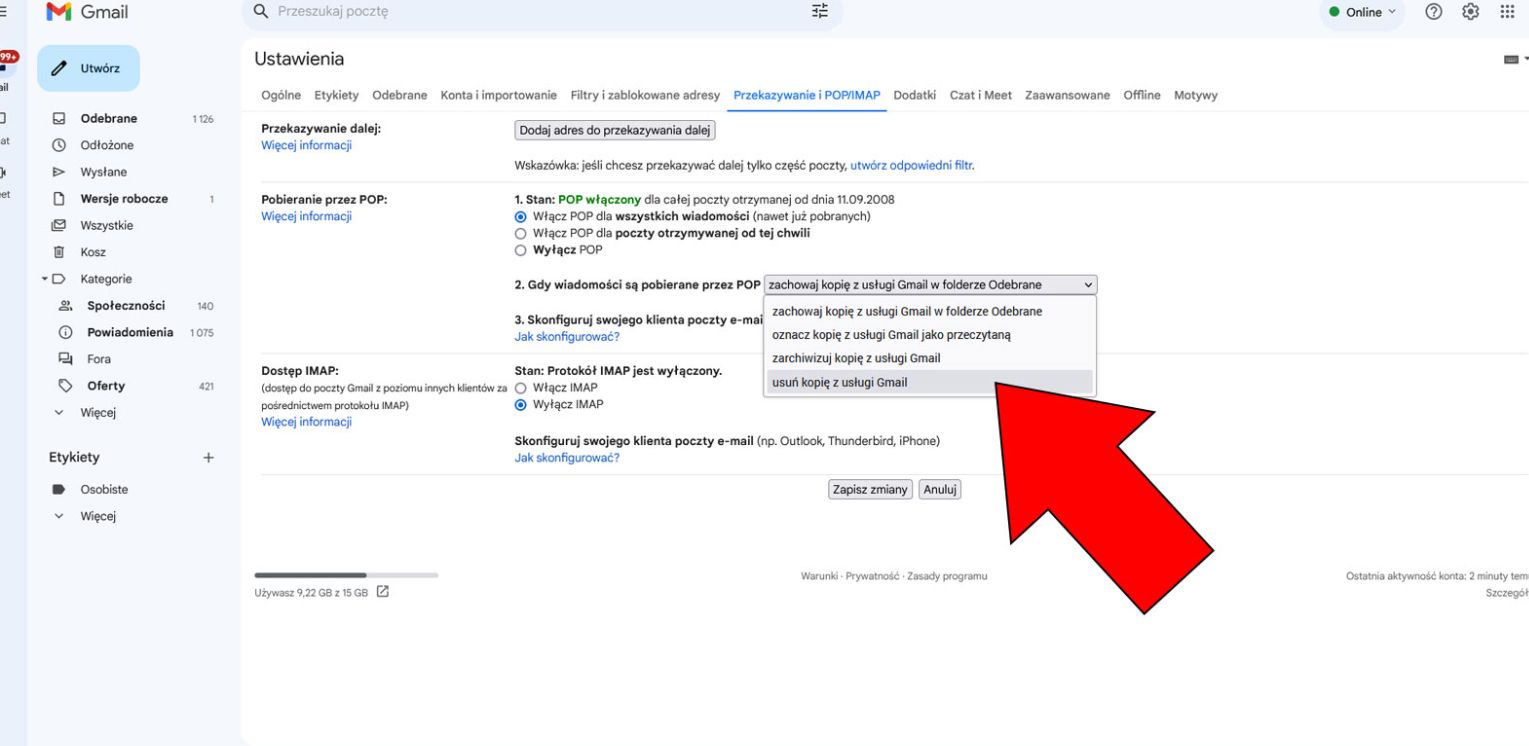Choose oznacz kopię jako przeczytaną option
Image resolution: width=1529 pixels, height=746 pixels.
pyautogui.click(x=929, y=335)
